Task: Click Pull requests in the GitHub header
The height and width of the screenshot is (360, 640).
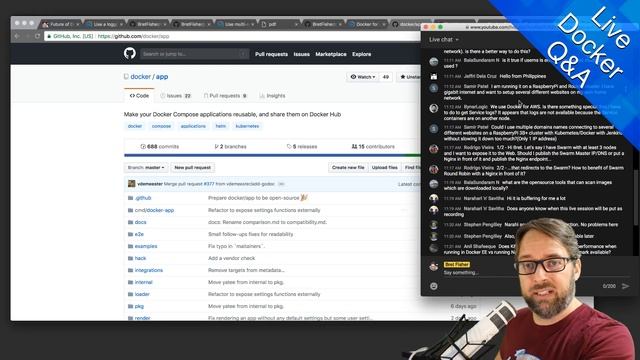Action: pos(271,54)
